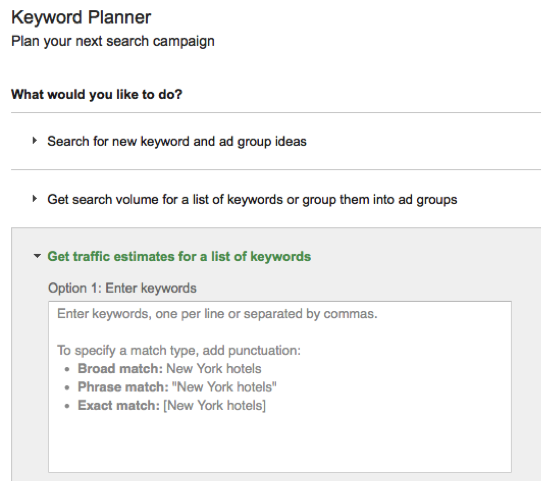
Task: Click the bracketed [New York hotels] example
Action: tap(214, 405)
